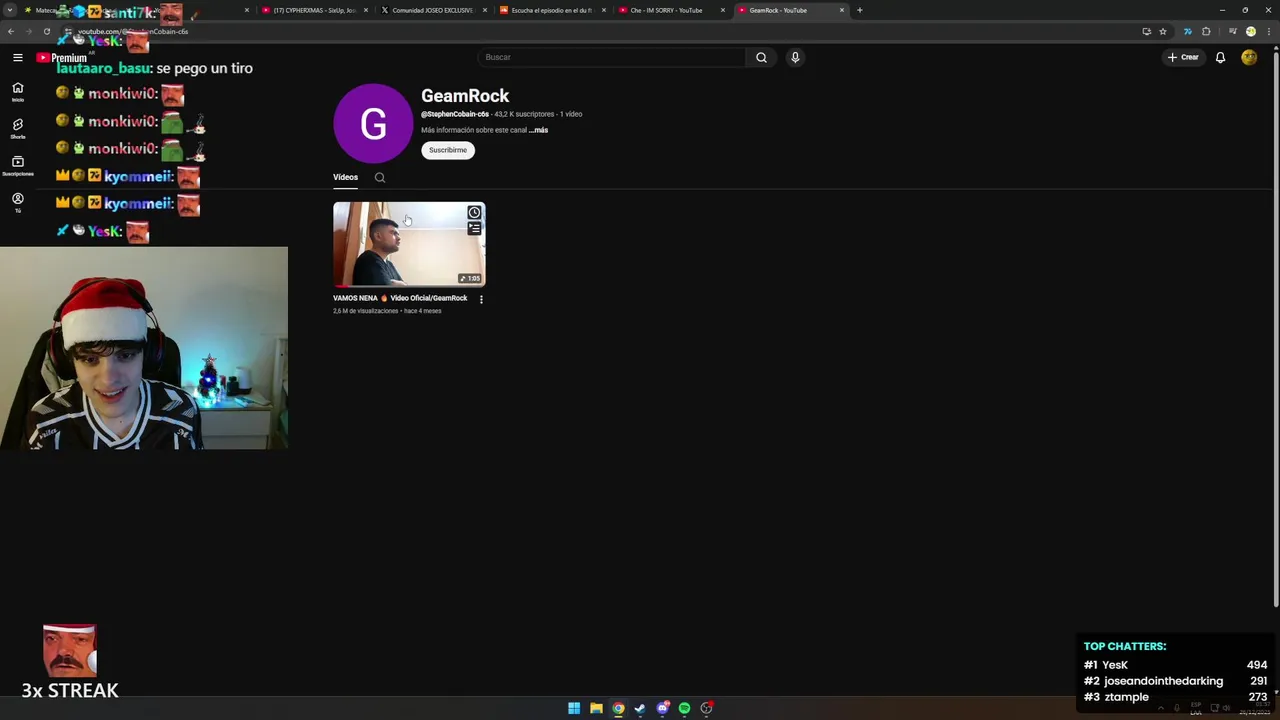Click the GeamRock channel avatar
Screen dimensions: 1280x720
[x=373, y=123]
